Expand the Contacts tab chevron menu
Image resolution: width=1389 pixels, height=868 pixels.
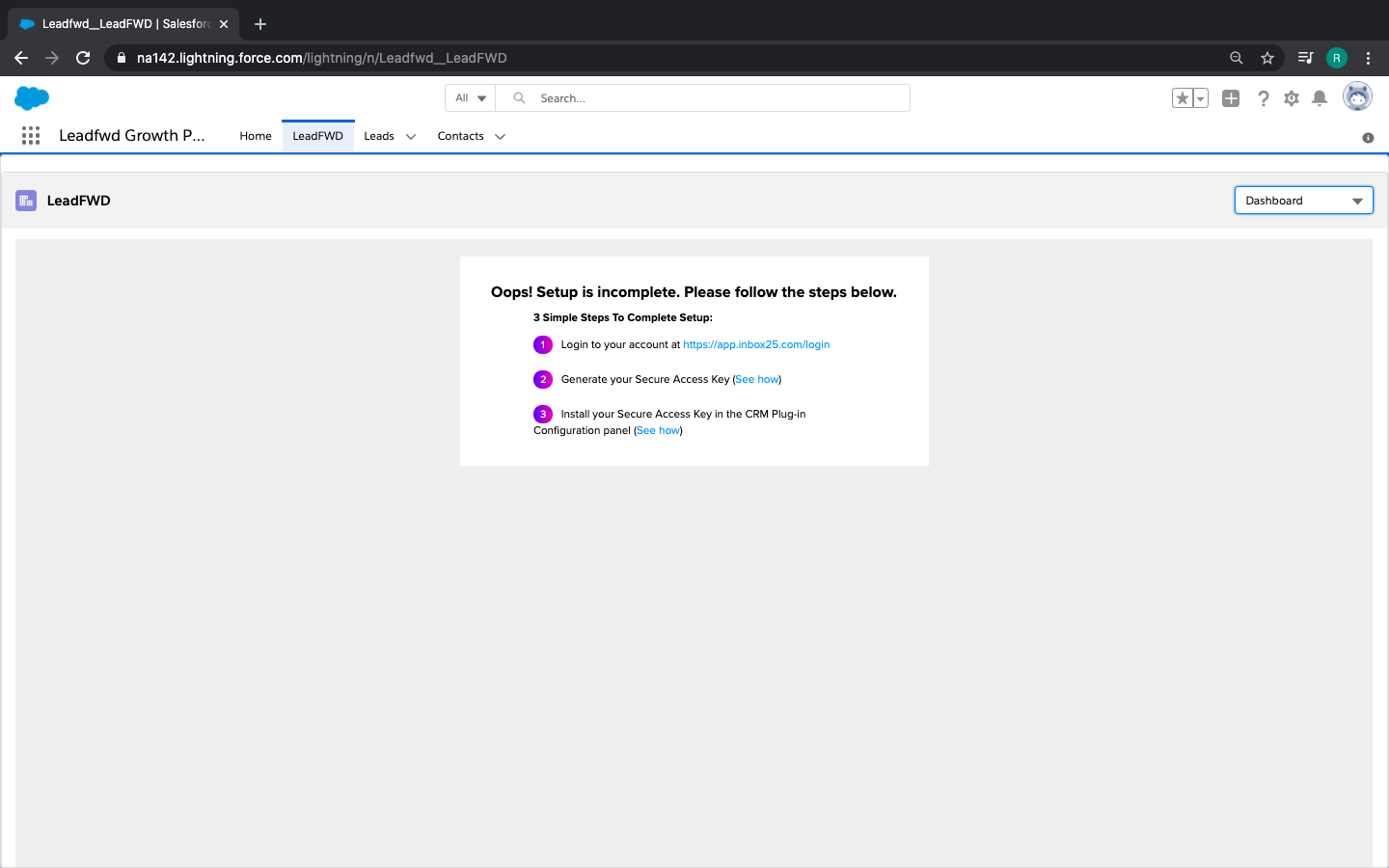500,137
